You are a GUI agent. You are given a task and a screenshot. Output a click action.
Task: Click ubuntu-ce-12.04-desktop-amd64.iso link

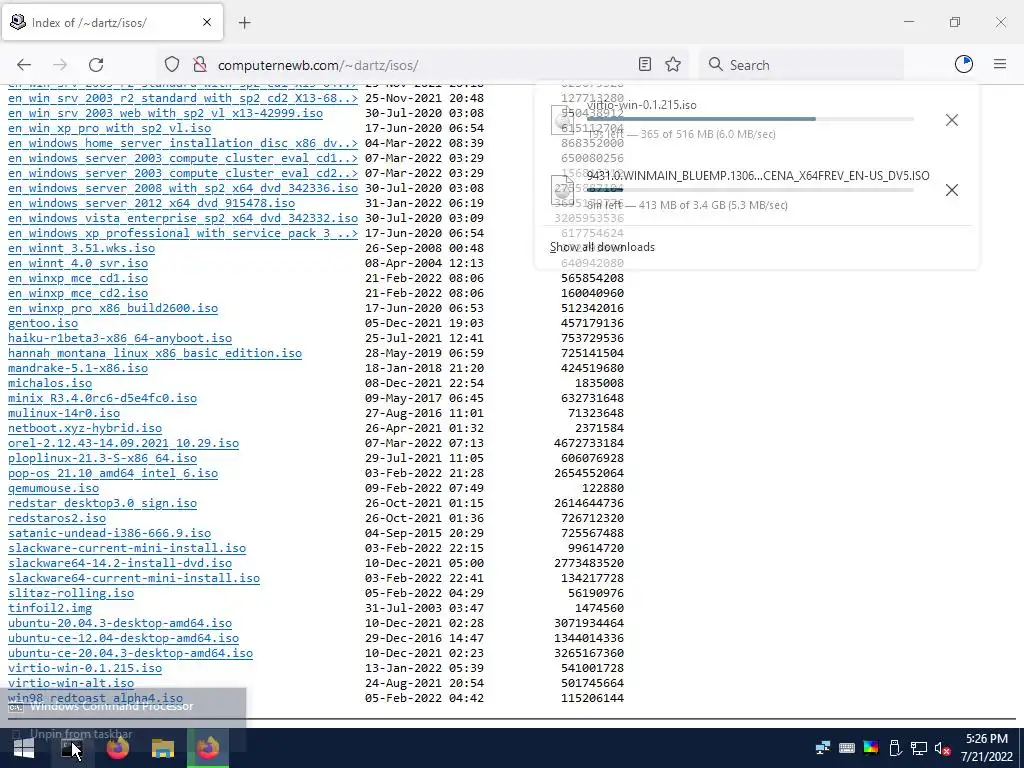pyautogui.click(x=123, y=639)
